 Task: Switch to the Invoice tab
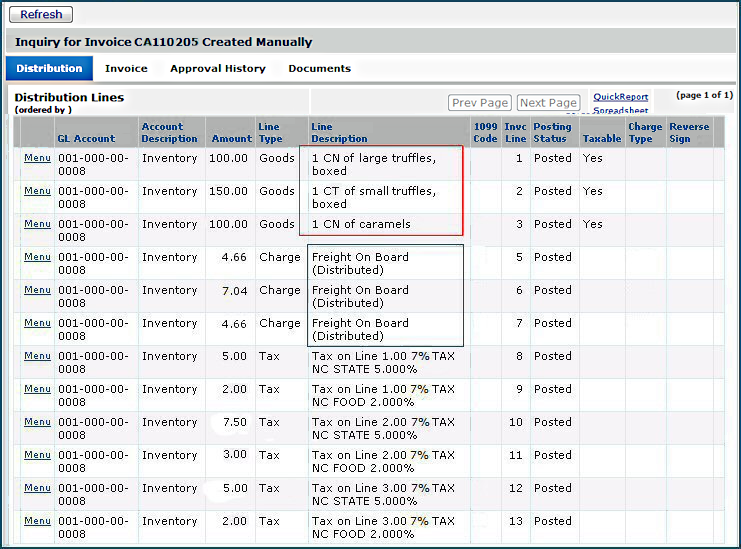coord(126,69)
